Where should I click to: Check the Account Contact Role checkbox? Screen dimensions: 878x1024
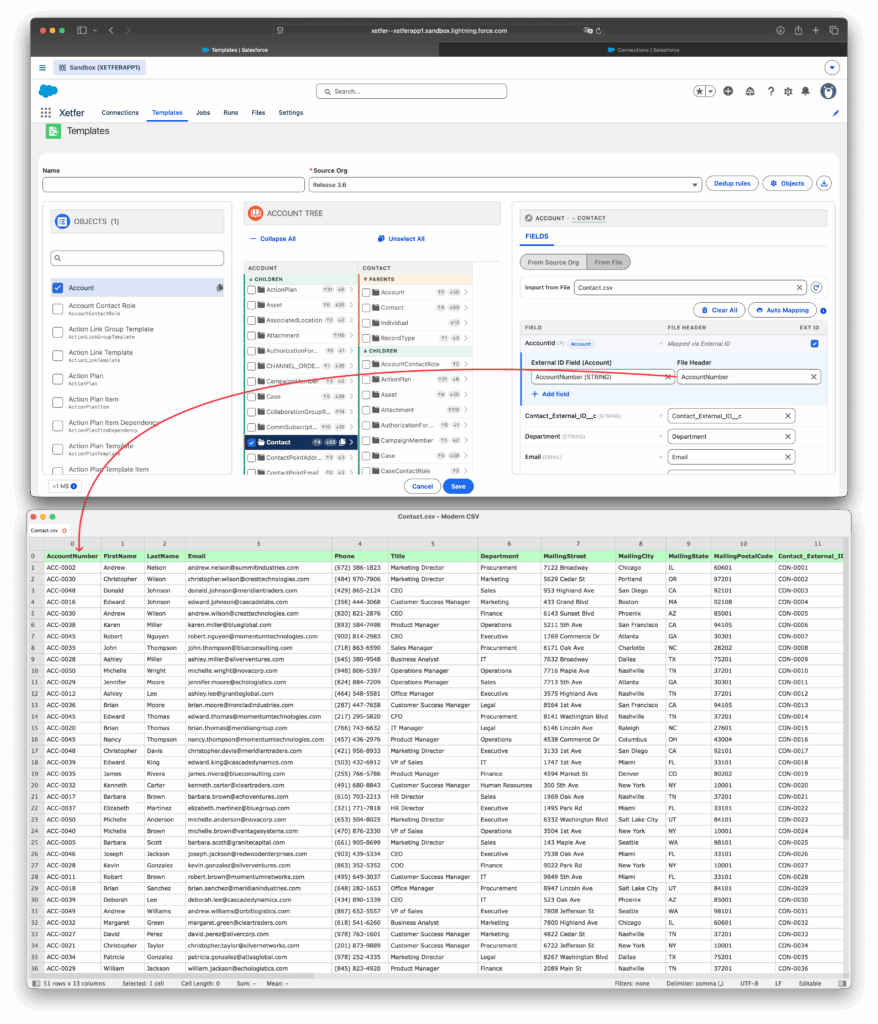coord(57,309)
